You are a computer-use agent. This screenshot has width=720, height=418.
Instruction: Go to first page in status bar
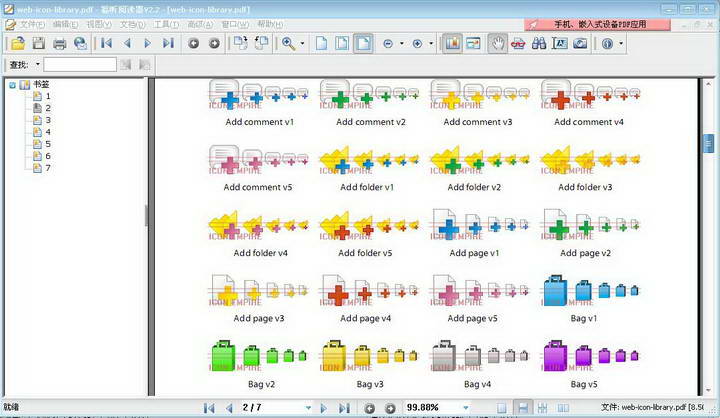209,407
